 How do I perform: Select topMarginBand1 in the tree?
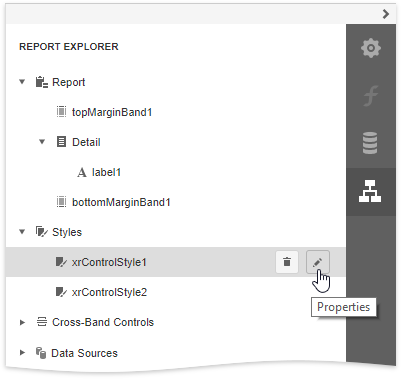pyautogui.click(x=112, y=112)
